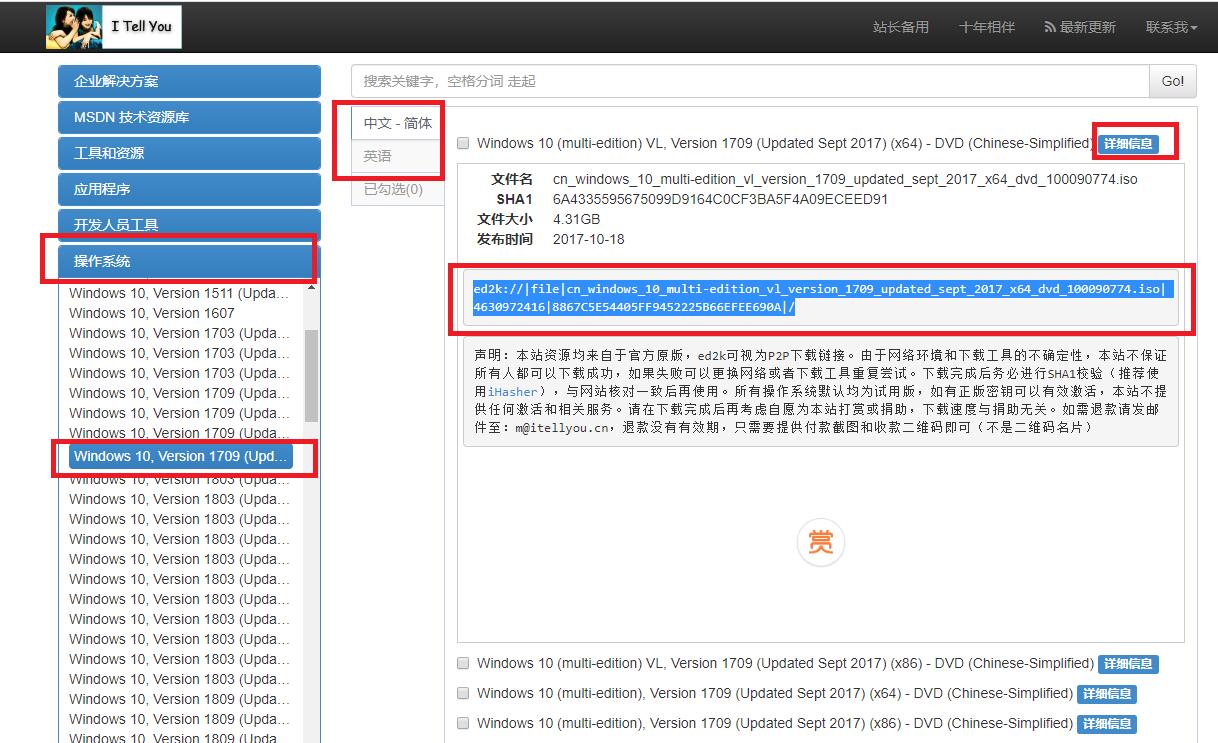
Task: Click the orange 赏 reward icon
Action: 820,542
